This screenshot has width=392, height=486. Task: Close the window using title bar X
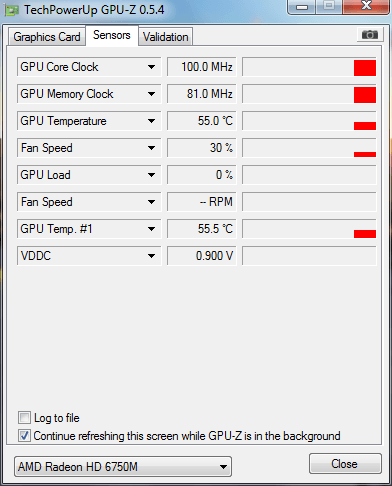[x=366, y=6]
